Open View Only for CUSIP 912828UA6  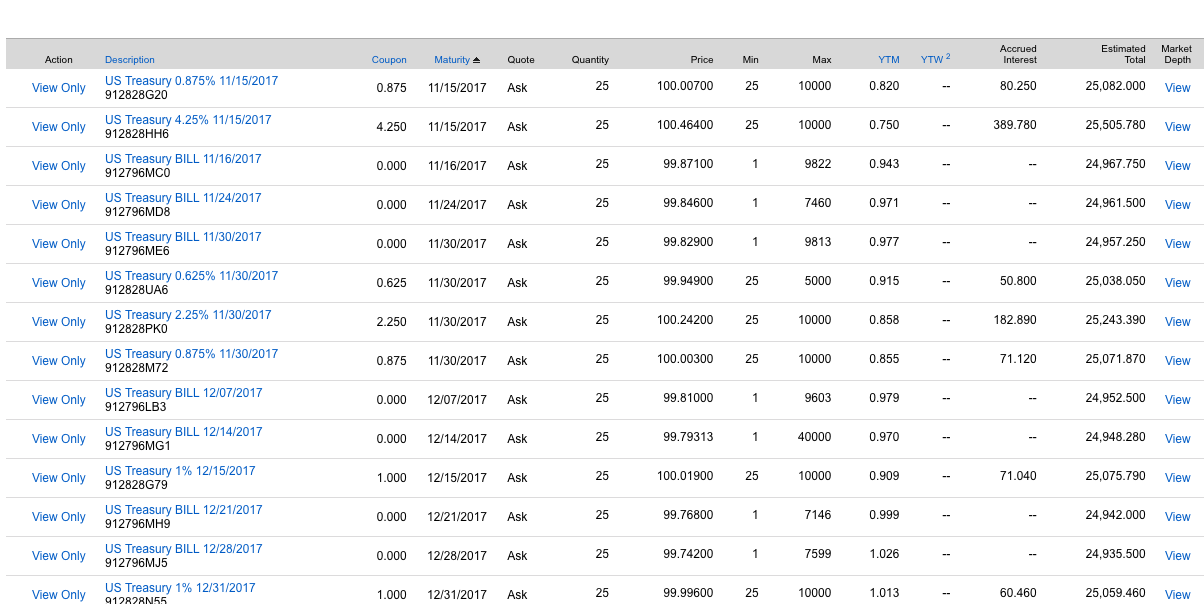(x=59, y=283)
